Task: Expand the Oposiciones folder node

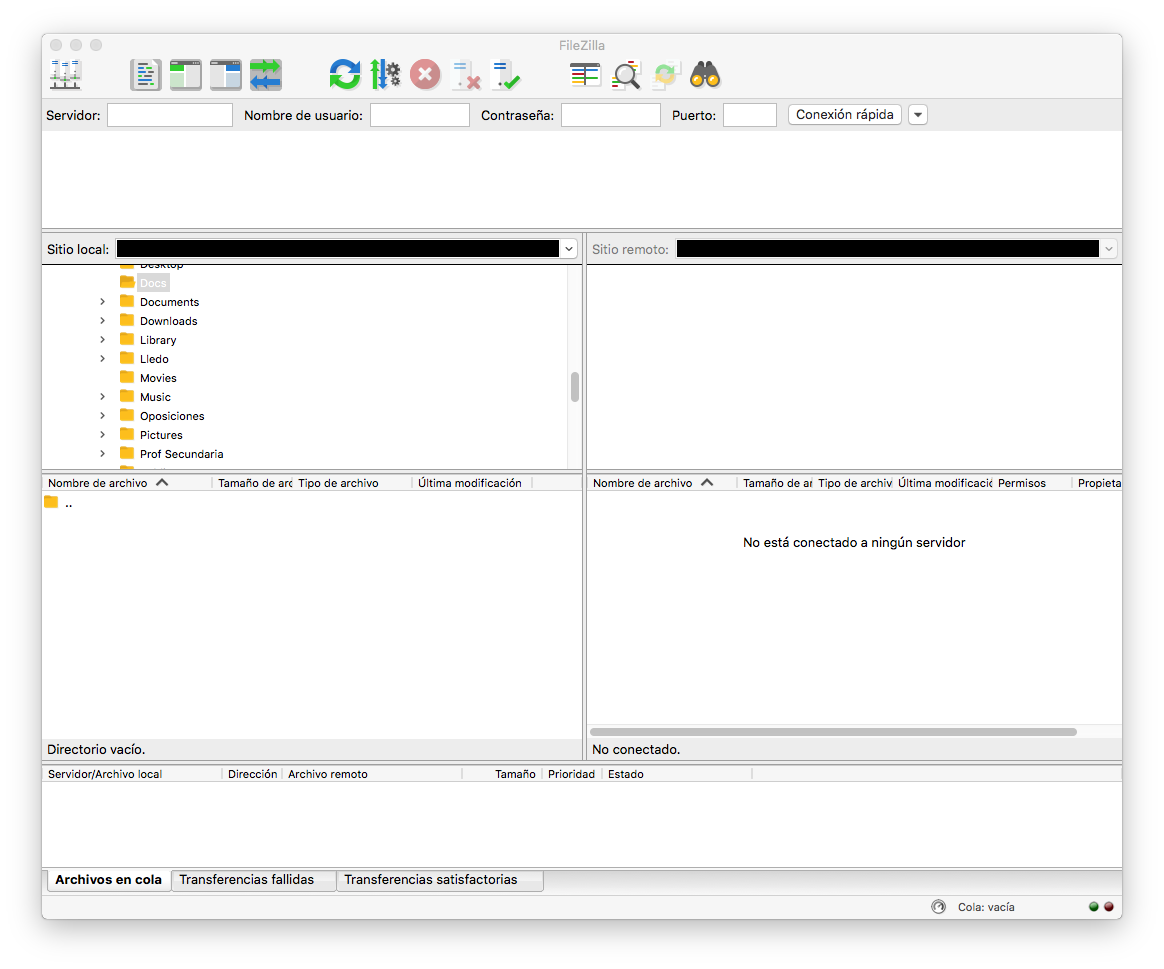Action: point(102,416)
